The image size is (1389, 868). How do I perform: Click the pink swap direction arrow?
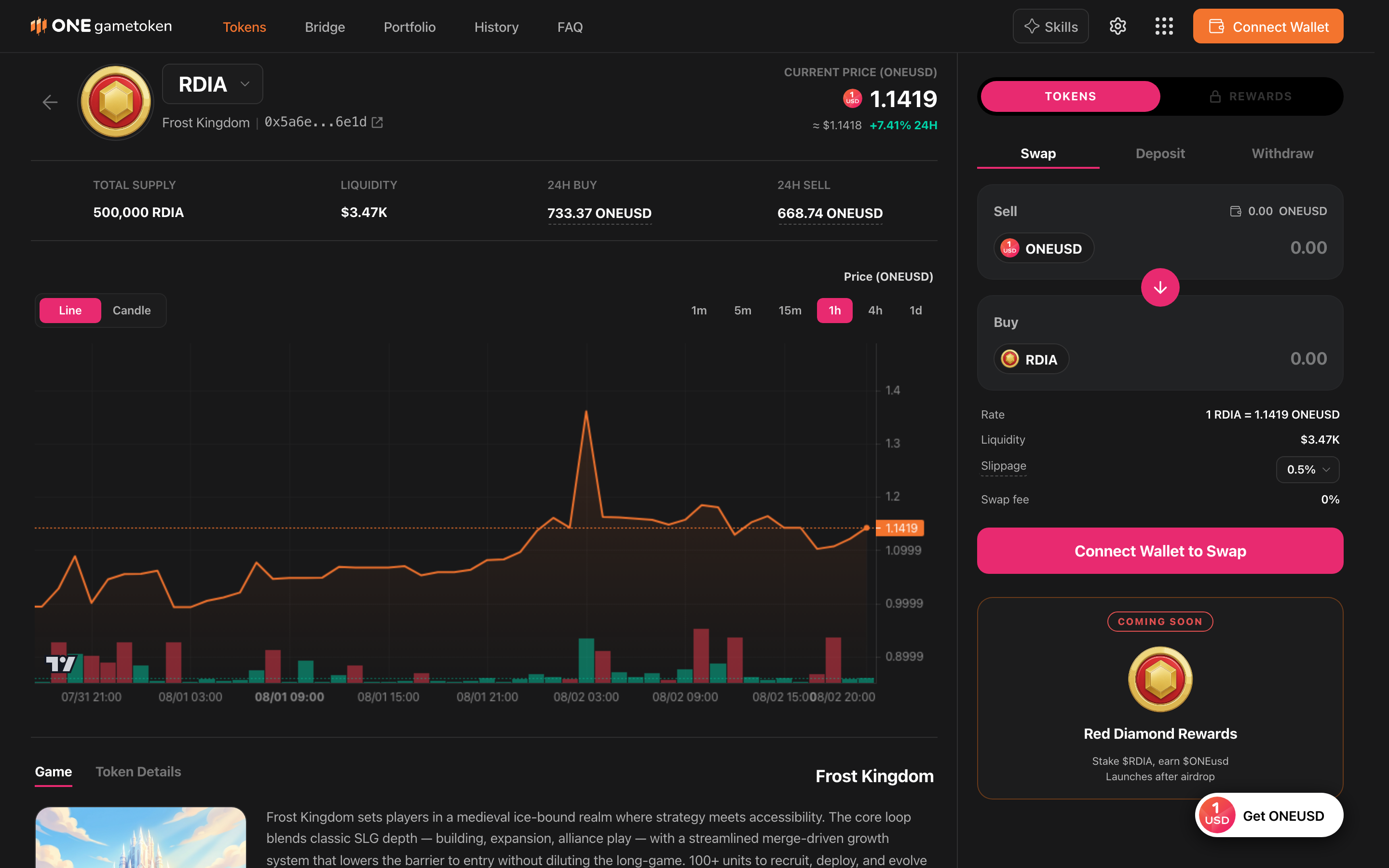1160,287
